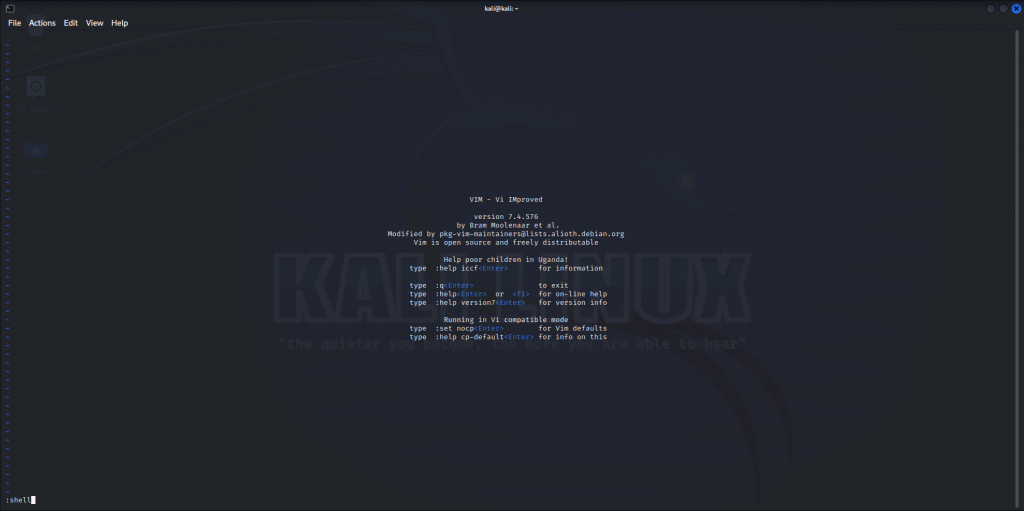Open the Help menu

click(120, 23)
